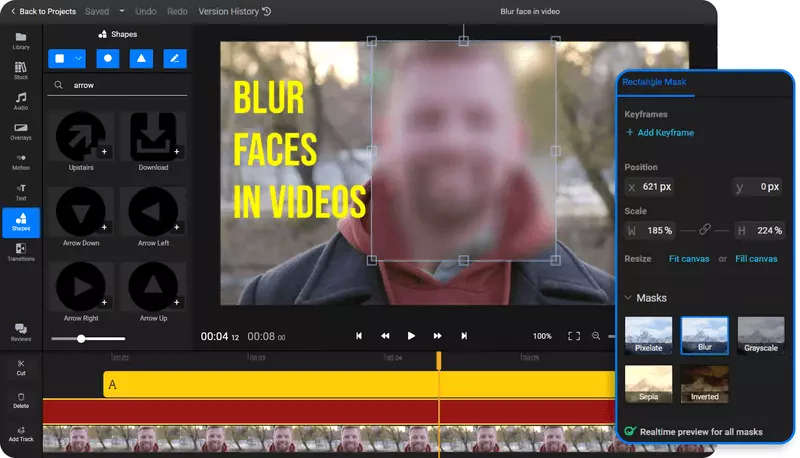Toggle realtime preview for all masks
800x458 pixels.
coord(631,432)
